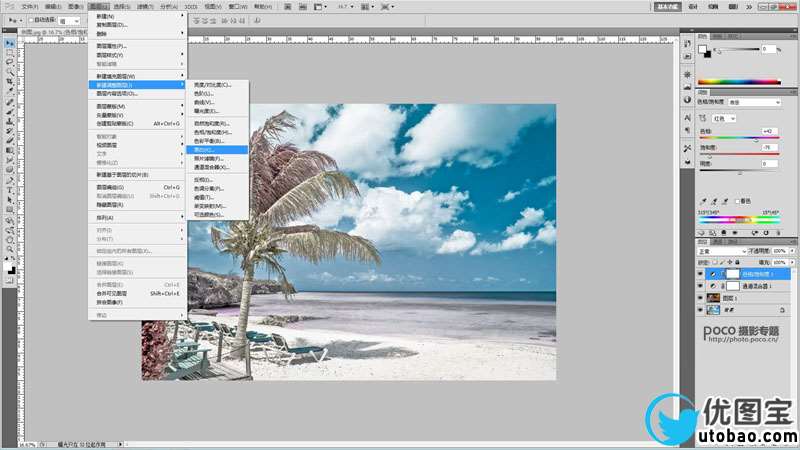
Task: Toggle lock all icon in Layers panel
Action: (737, 262)
